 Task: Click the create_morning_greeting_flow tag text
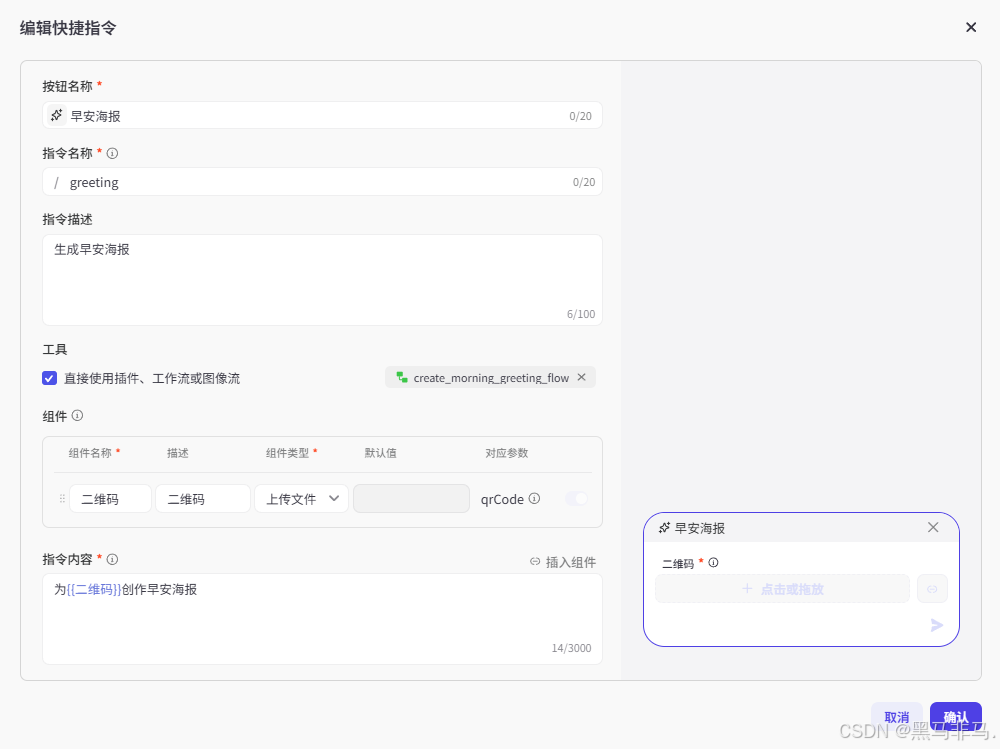(491, 378)
